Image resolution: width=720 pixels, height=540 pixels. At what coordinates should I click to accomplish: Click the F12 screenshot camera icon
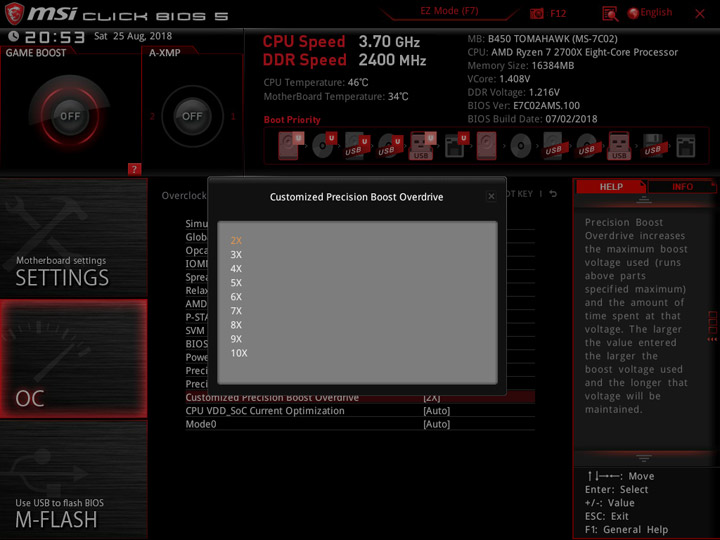(537, 13)
